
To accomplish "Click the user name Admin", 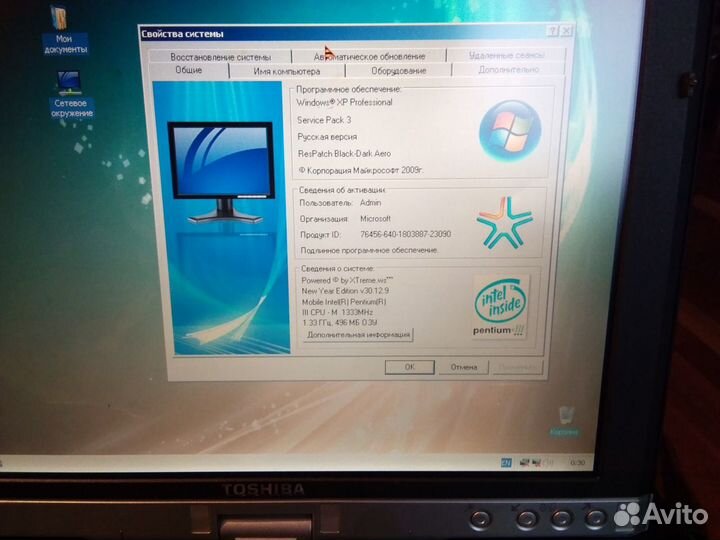I will coord(371,202).
